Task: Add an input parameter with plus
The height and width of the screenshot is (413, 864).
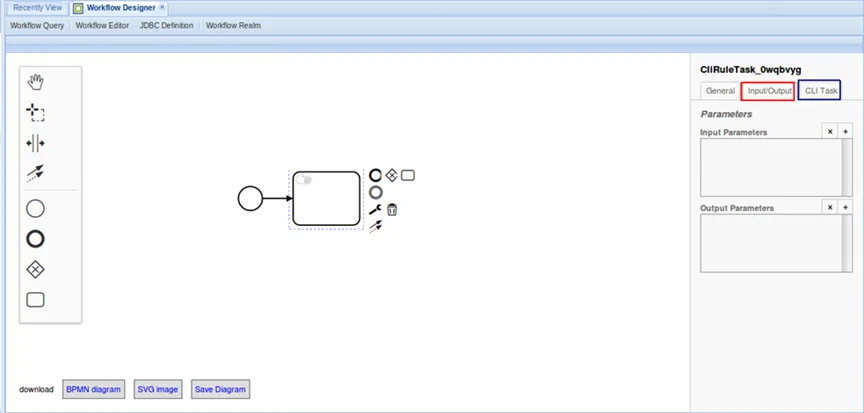Action: [x=845, y=132]
